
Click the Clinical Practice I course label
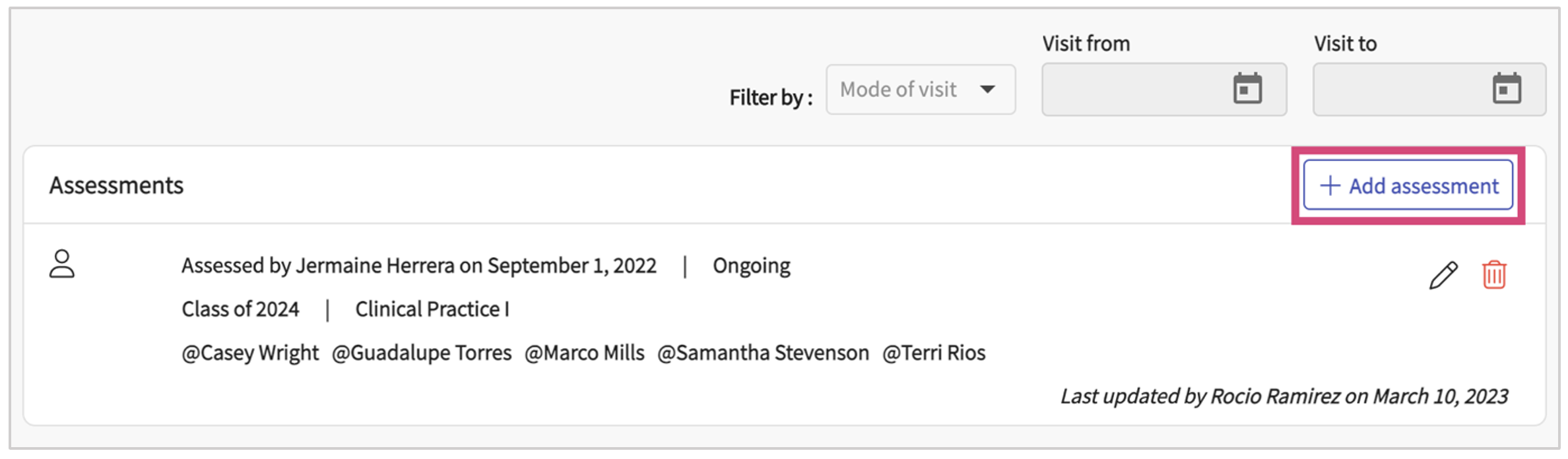pos(432,309)
